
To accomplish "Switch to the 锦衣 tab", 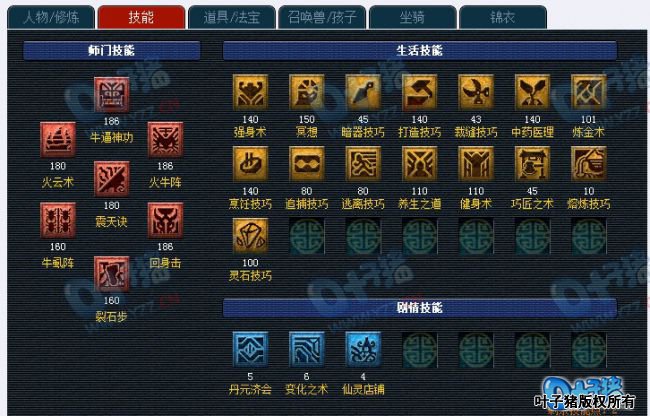I will pyautogui.click(x=503, y=17).
